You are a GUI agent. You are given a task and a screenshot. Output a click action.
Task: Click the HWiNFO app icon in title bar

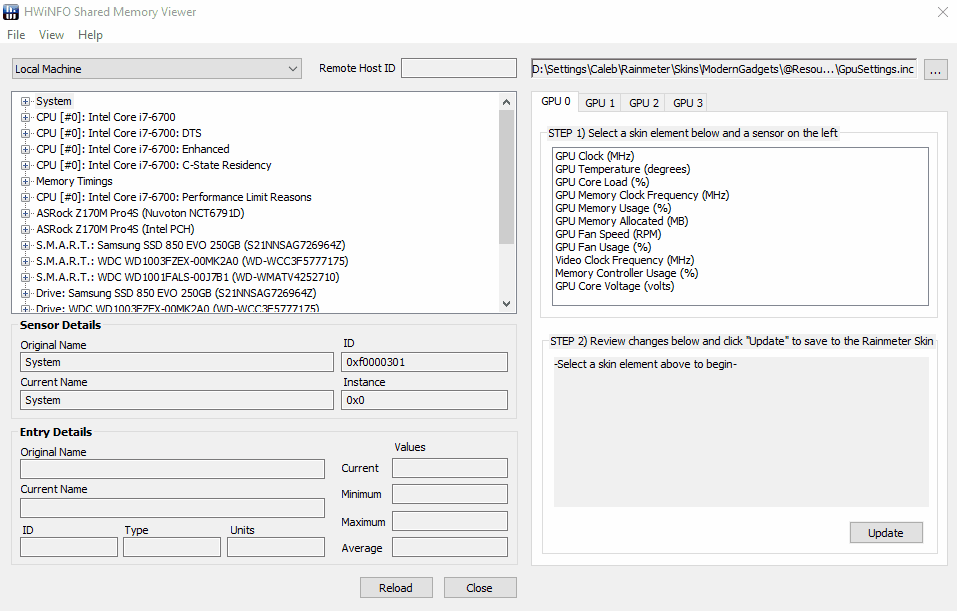click(x=11, y=12)
